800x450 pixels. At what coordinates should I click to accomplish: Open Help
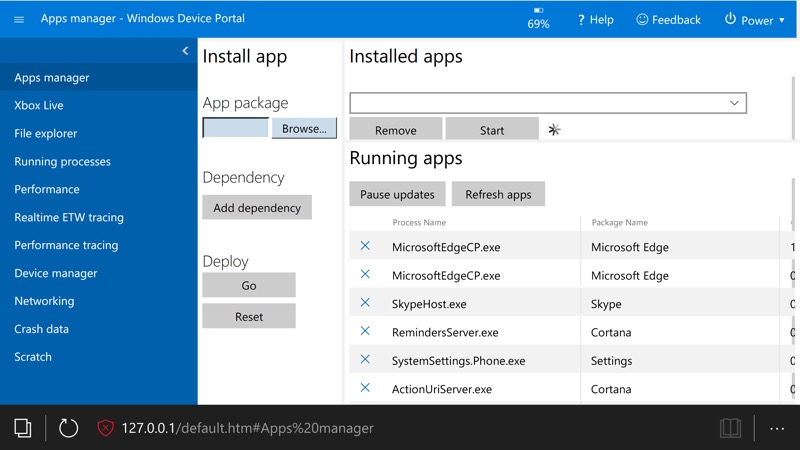tap(595, 20)
